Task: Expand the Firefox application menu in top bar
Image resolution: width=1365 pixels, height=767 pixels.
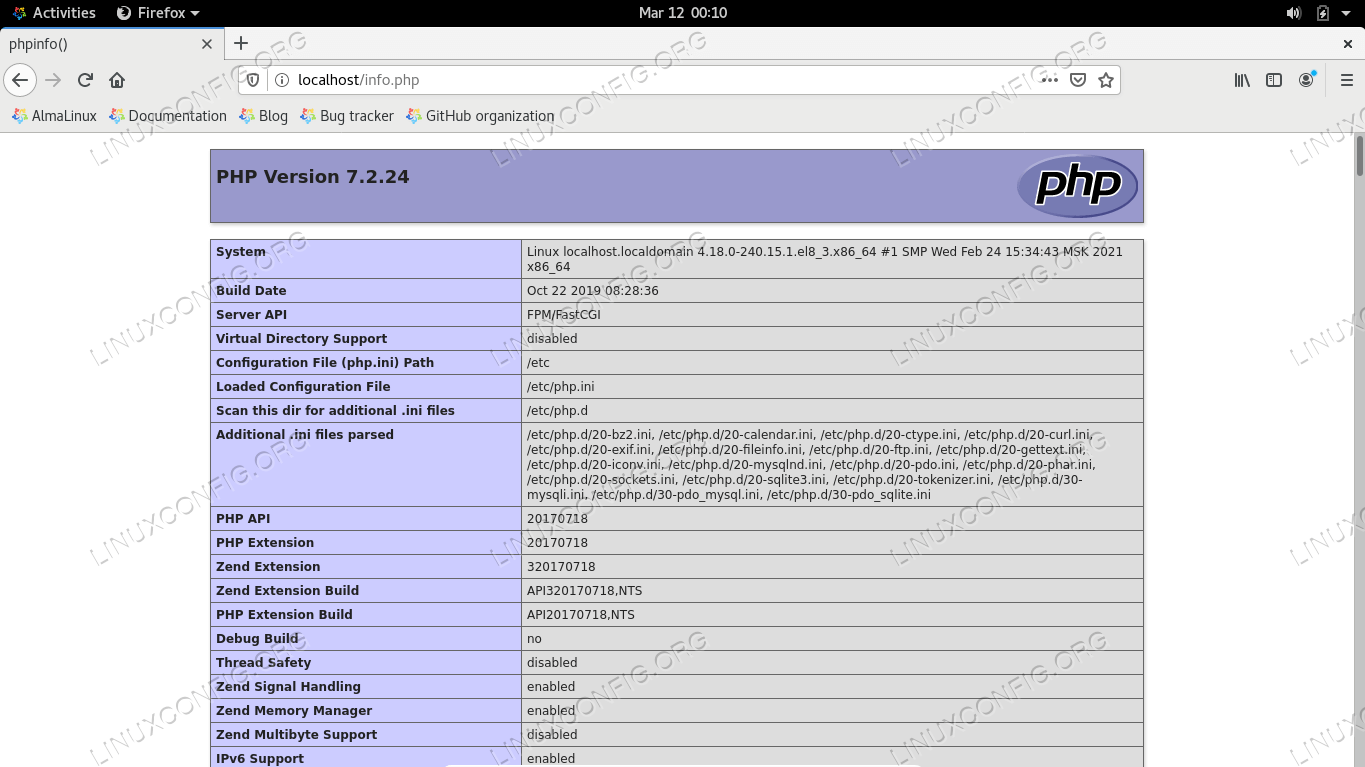Action: click(158, 13)
